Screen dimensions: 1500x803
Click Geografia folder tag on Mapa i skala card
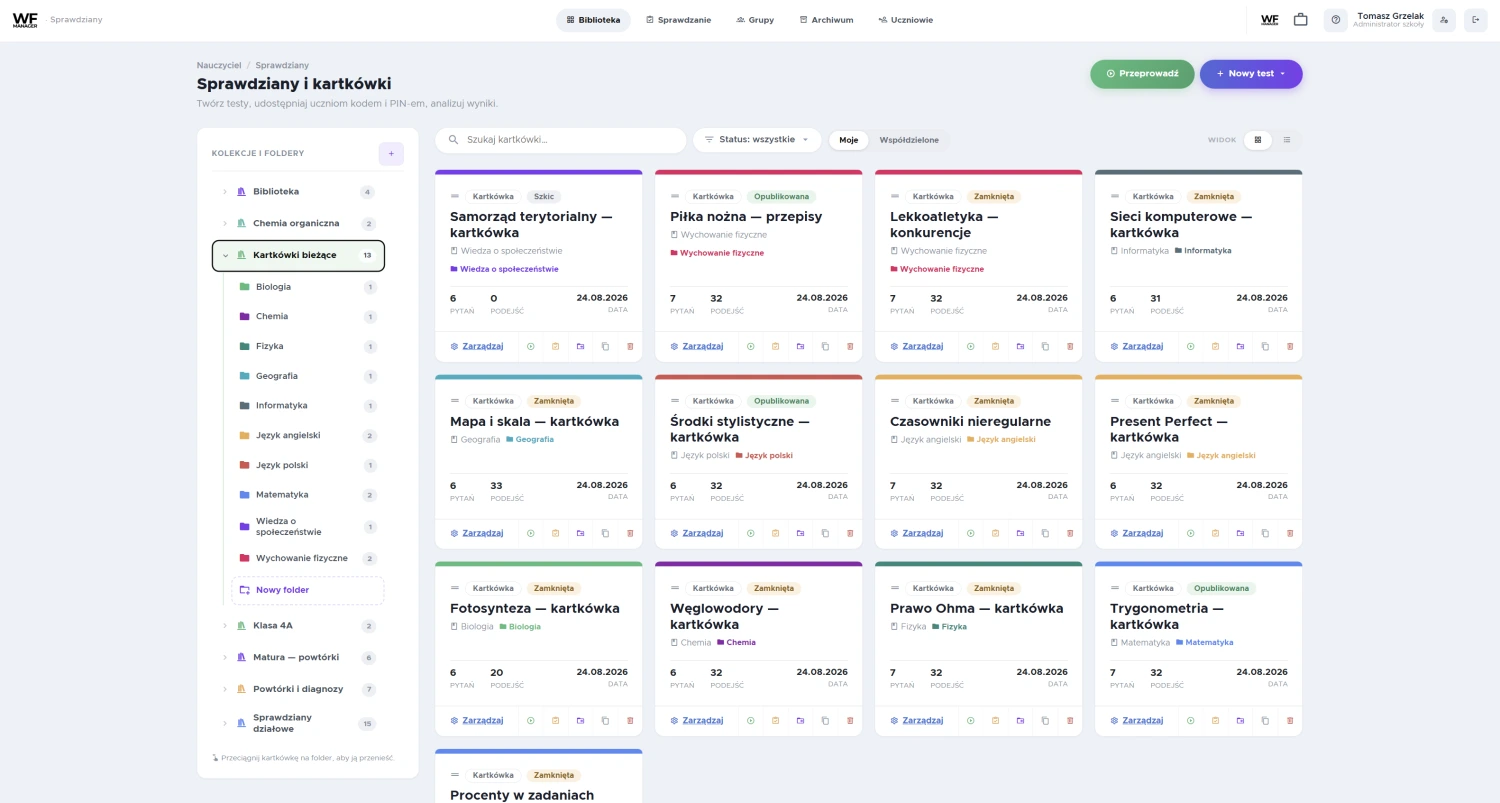(530, 439)
